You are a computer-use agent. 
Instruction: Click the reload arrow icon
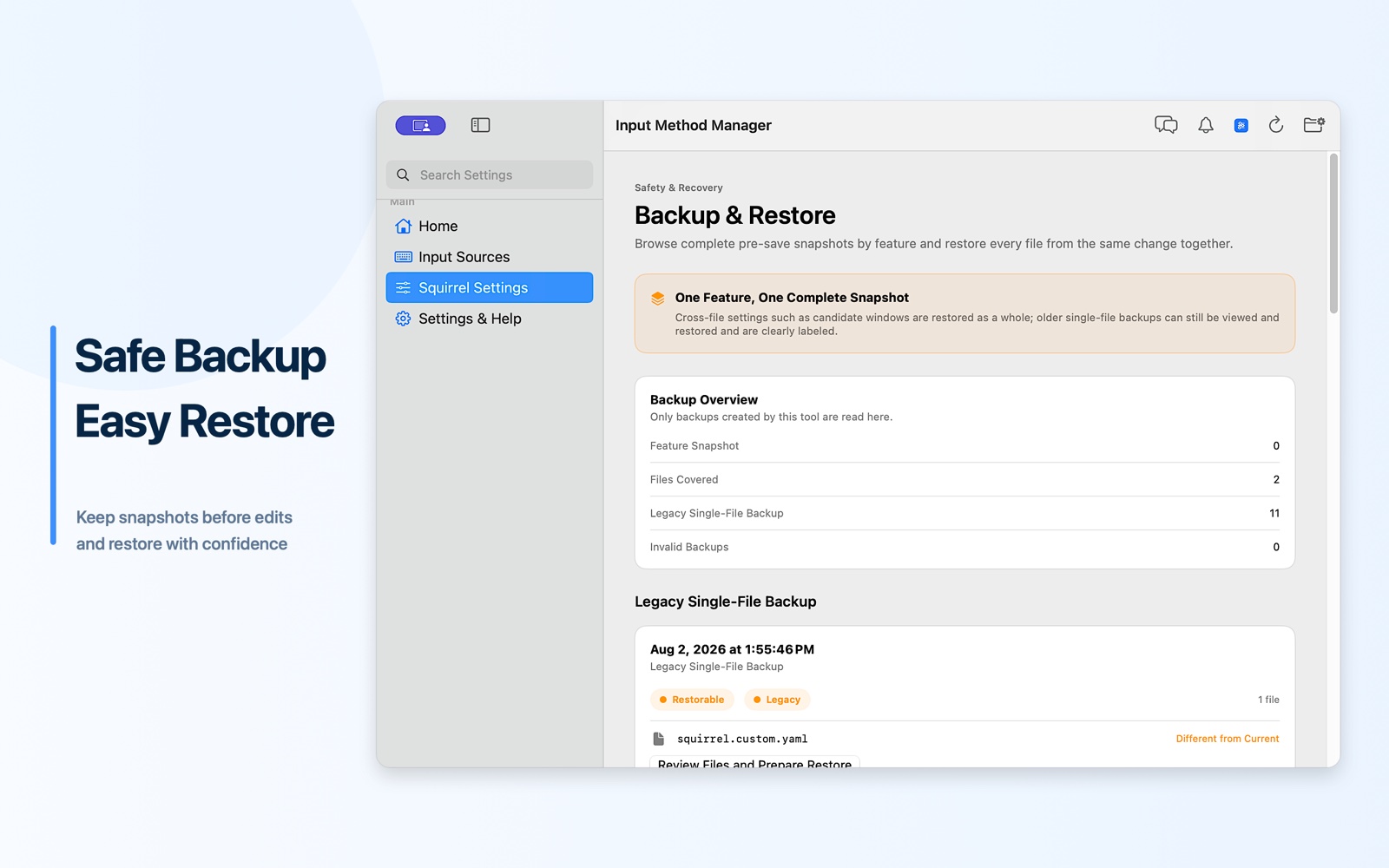click(x=1276, y=125)
